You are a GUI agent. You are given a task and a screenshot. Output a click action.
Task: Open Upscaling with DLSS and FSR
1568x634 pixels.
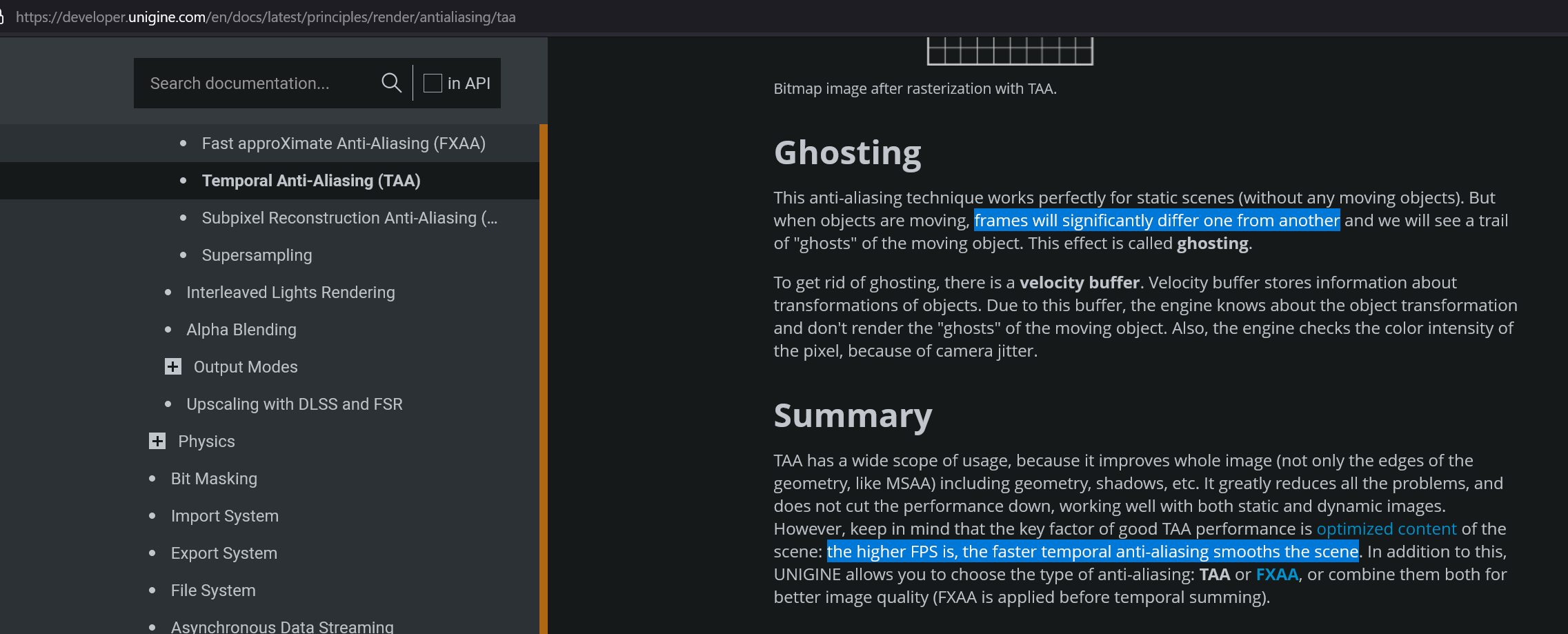click(295, 404)
